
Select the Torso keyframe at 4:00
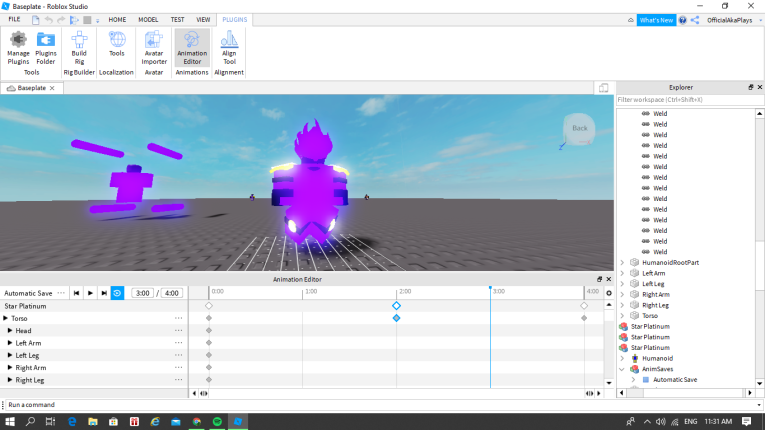(584, 318)
